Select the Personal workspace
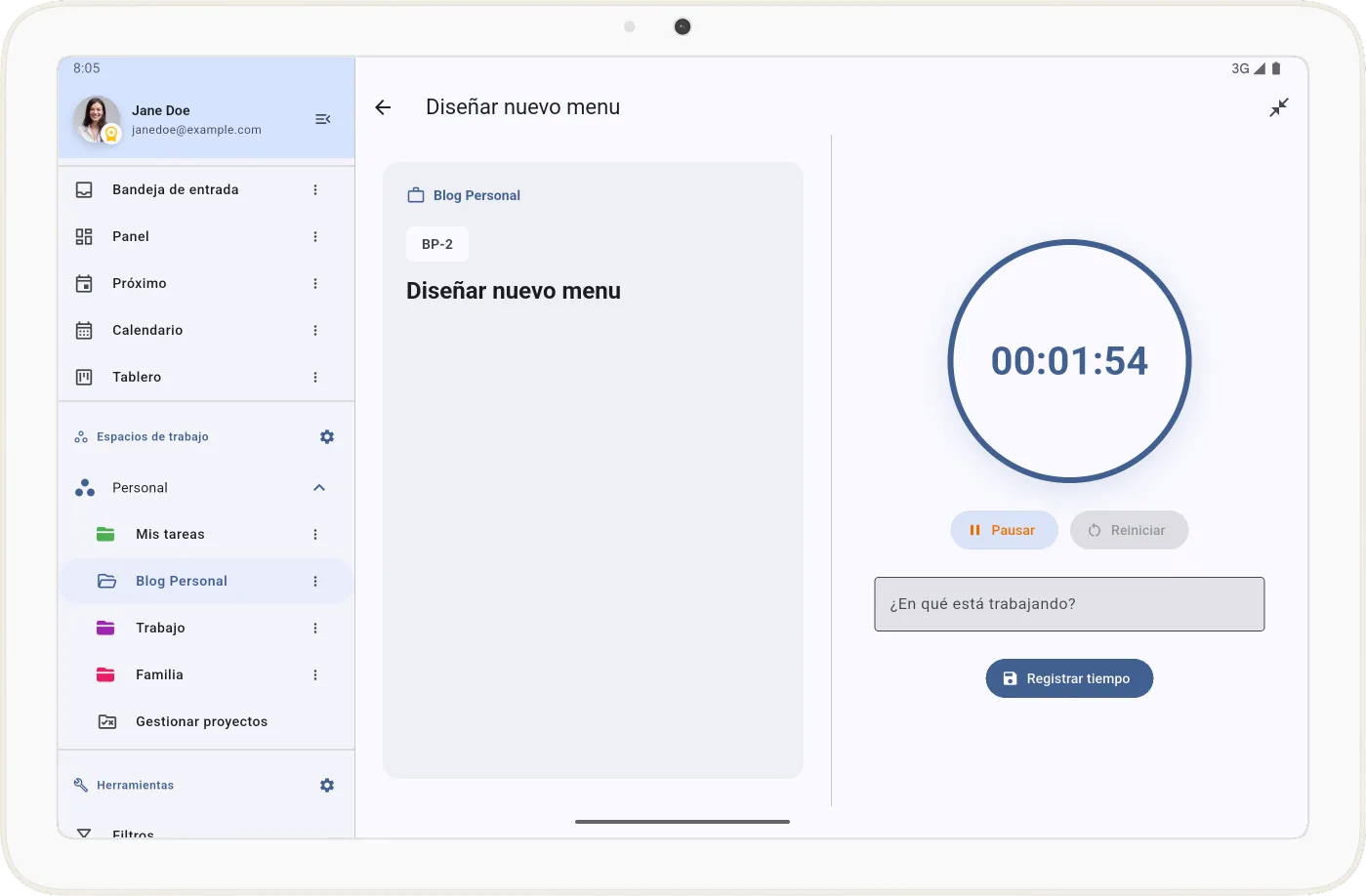 (206, 487)
